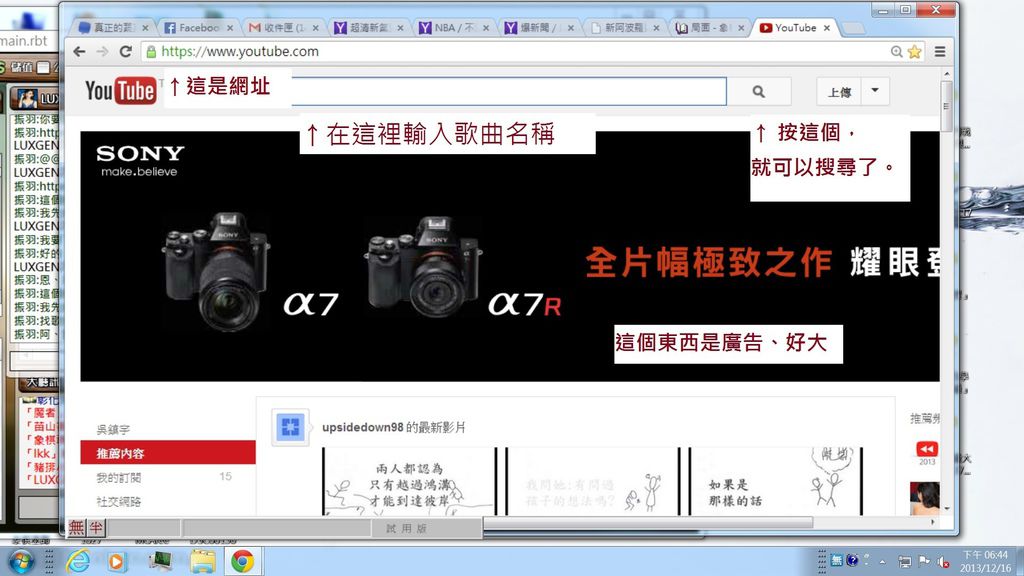Click the YouTube logo
Image resolution: width=1024 pixels, height=576 pixels.
coord(121,91)
